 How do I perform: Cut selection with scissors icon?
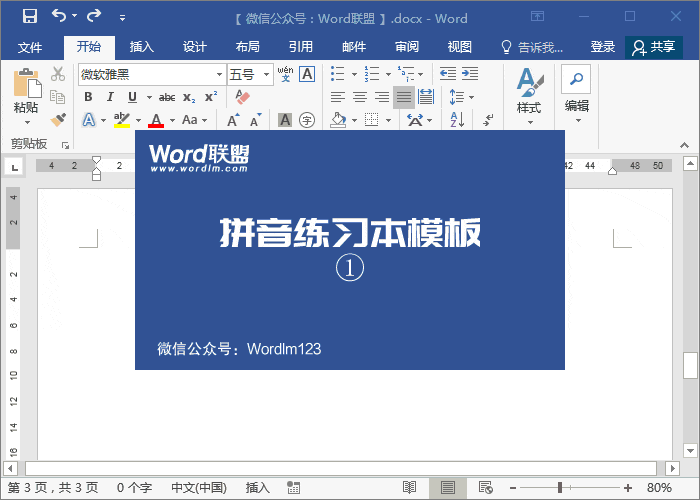coord(58,74)
